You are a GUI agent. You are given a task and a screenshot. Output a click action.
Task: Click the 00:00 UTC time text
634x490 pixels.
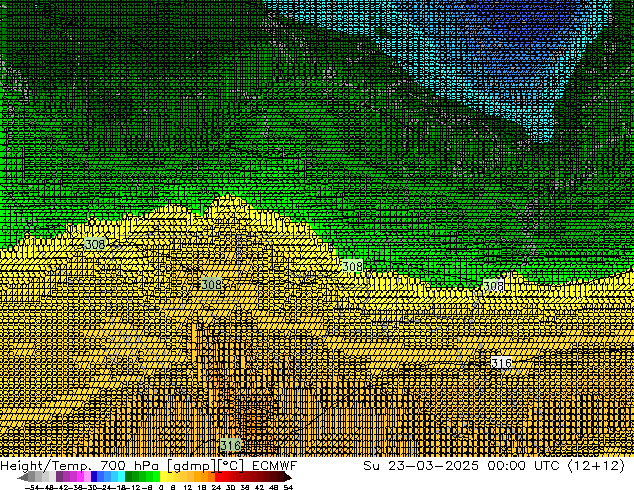tap(523, 466)
